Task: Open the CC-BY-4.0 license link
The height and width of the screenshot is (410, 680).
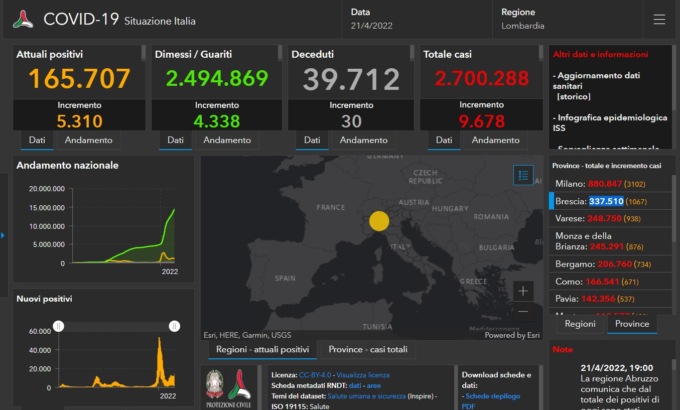Action: 315,375
